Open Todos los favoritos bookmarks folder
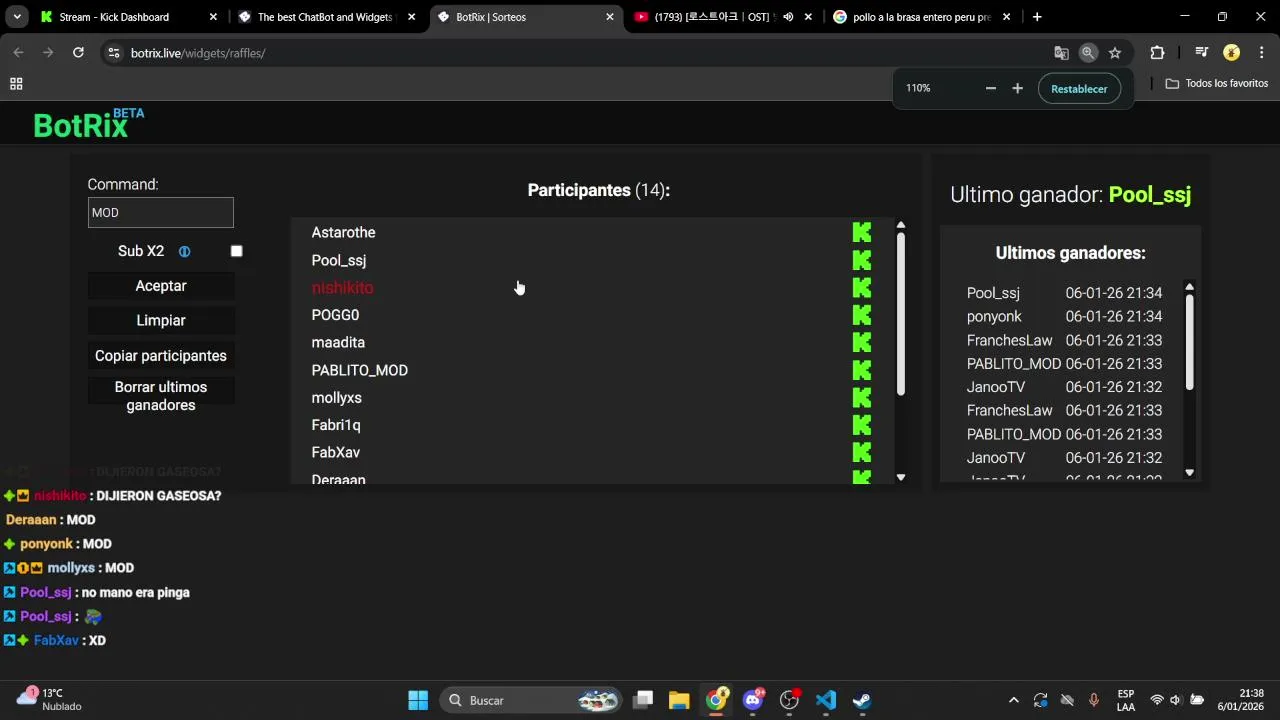This screenshot has width=1280, height=720. point(1217,84)
